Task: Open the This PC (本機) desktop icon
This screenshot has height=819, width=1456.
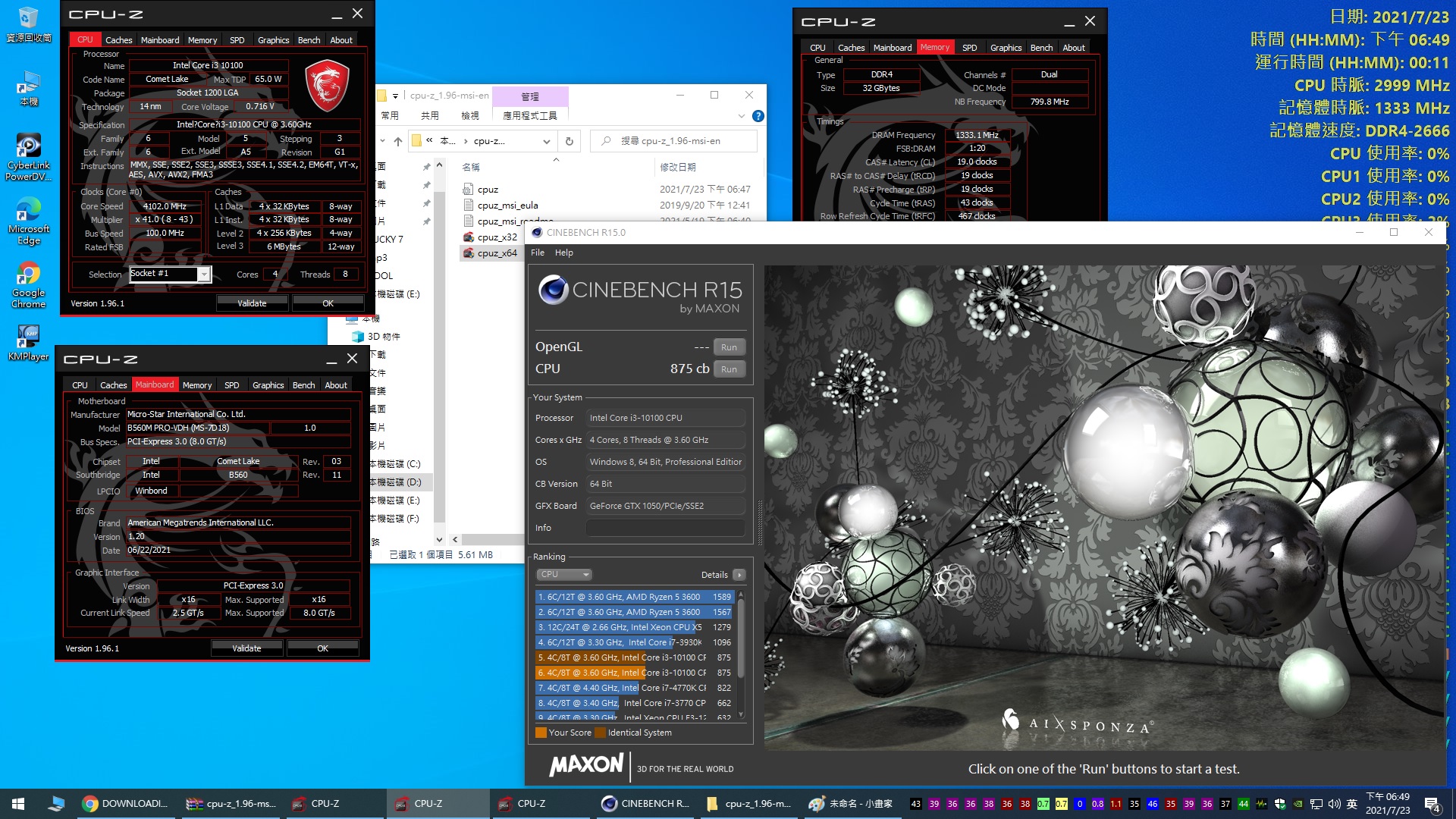Action: point(29,88)
